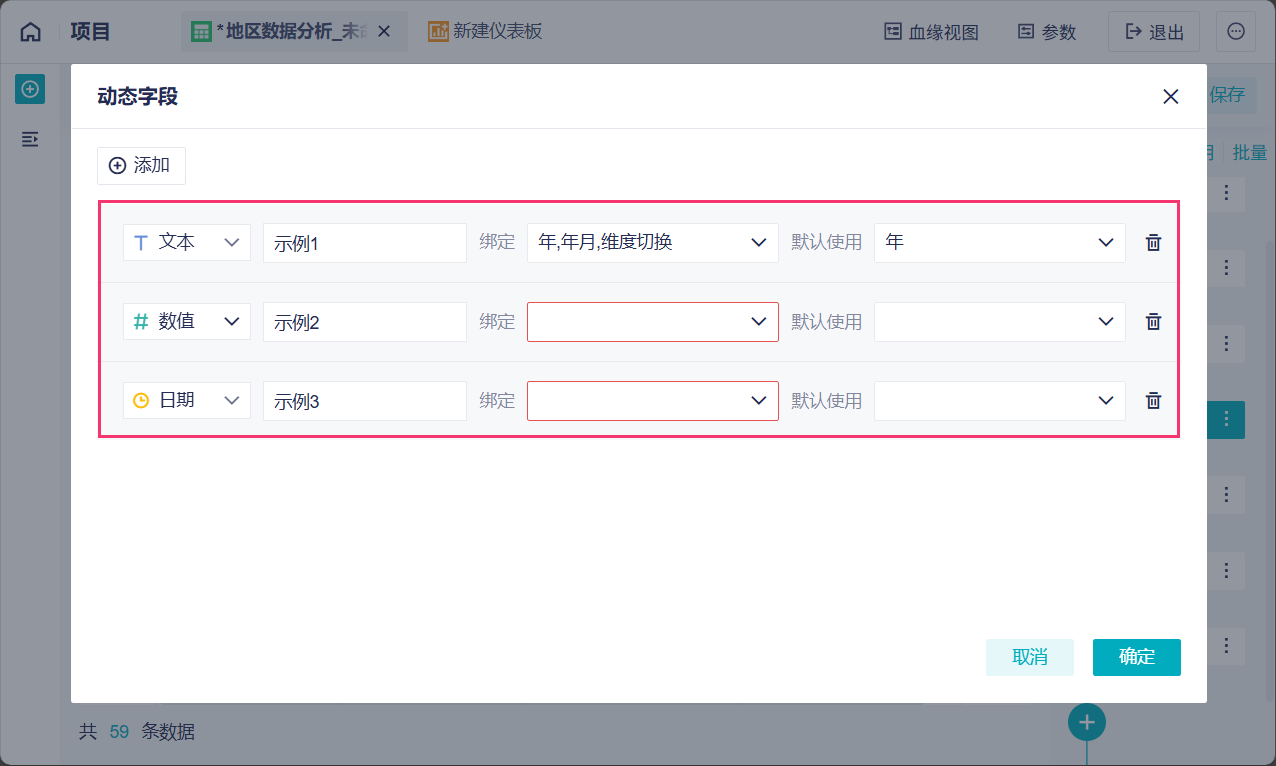Screen dimensions: 1276x766
Task: Open the empty binding dropdown for 示例3
Action: pos(653,401)
